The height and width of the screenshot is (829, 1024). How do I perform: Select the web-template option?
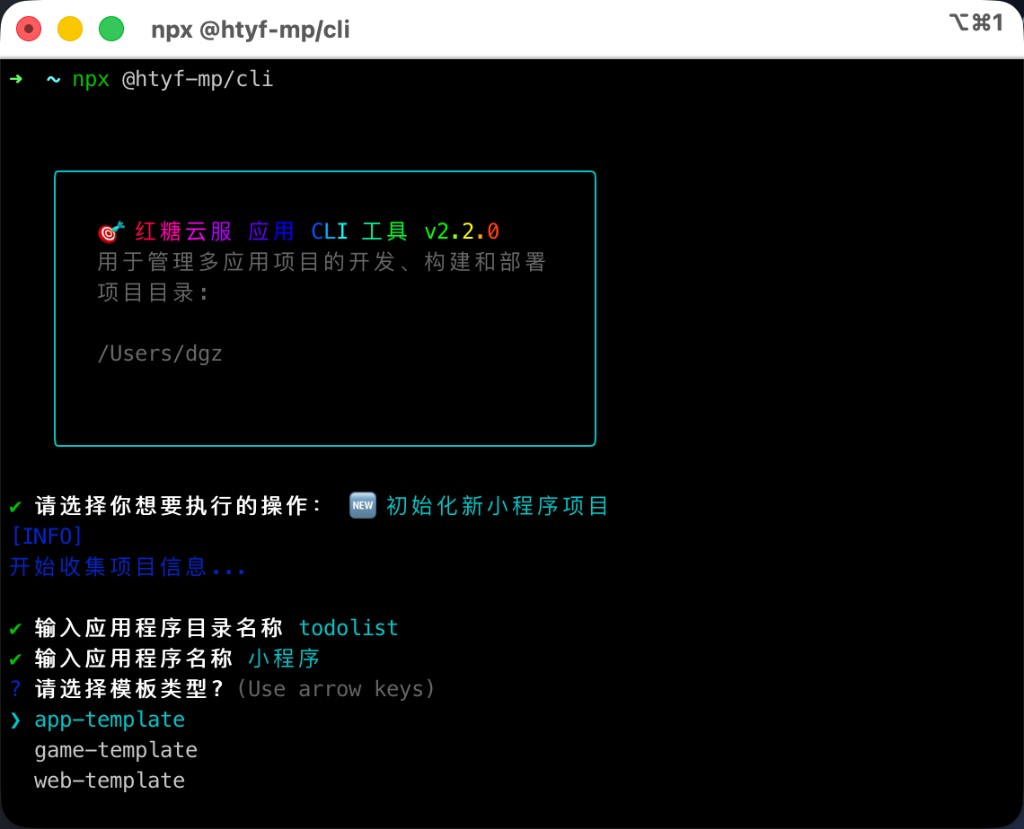[109, 780]
